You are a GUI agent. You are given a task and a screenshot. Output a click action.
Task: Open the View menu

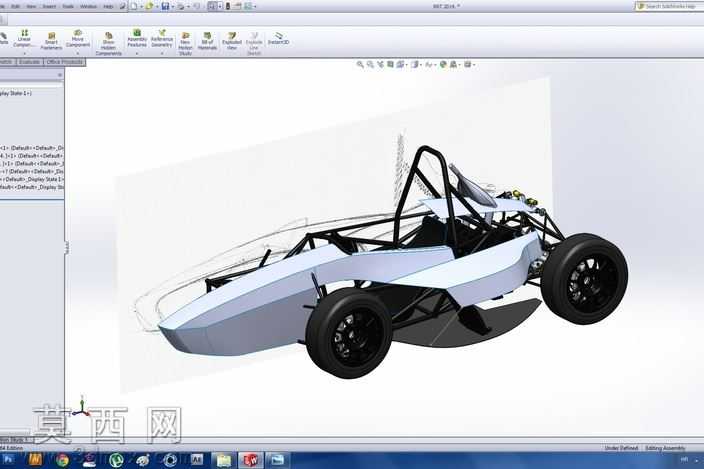[31, 7]
